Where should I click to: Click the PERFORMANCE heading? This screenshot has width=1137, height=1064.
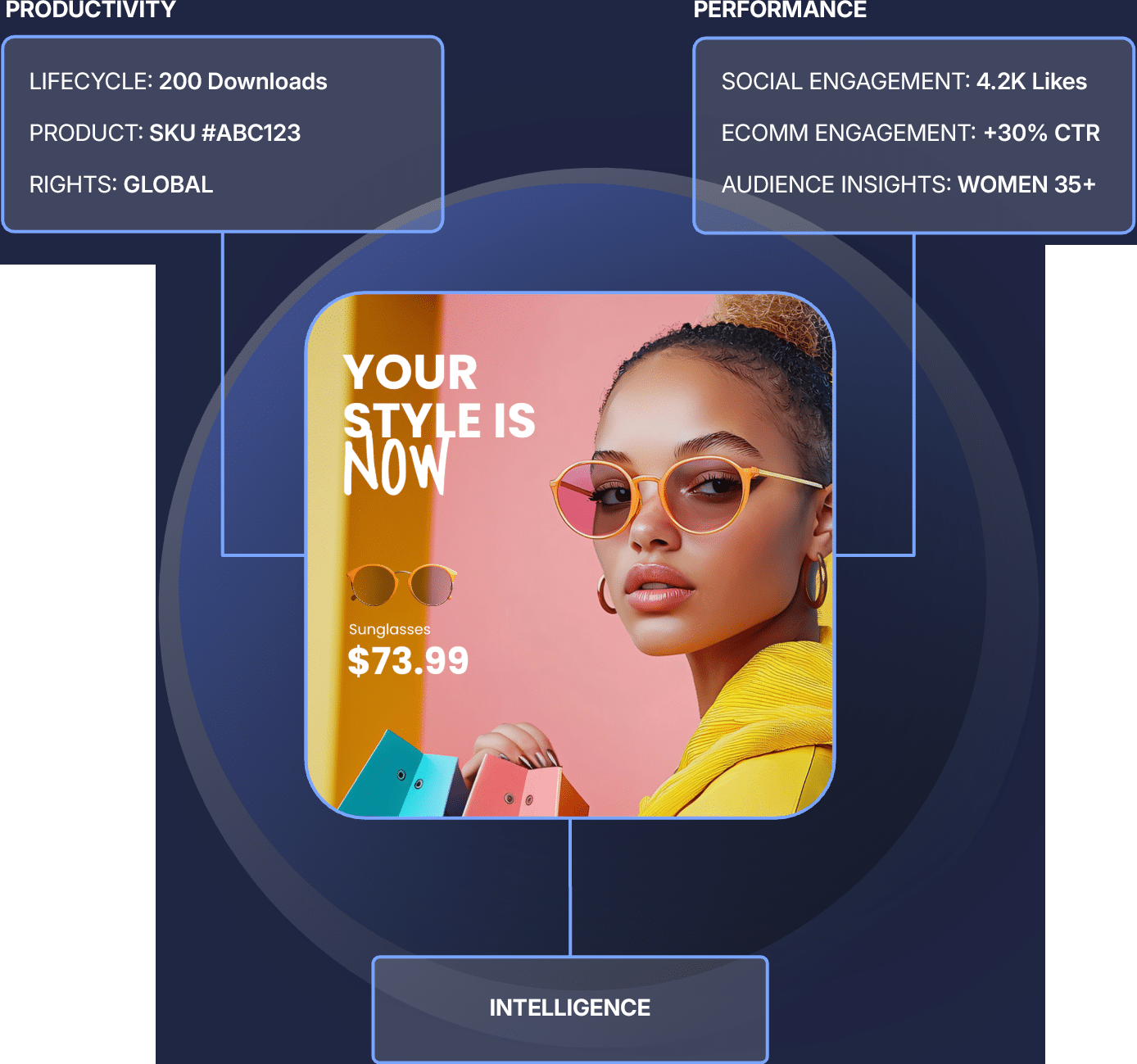click(780, 10)
